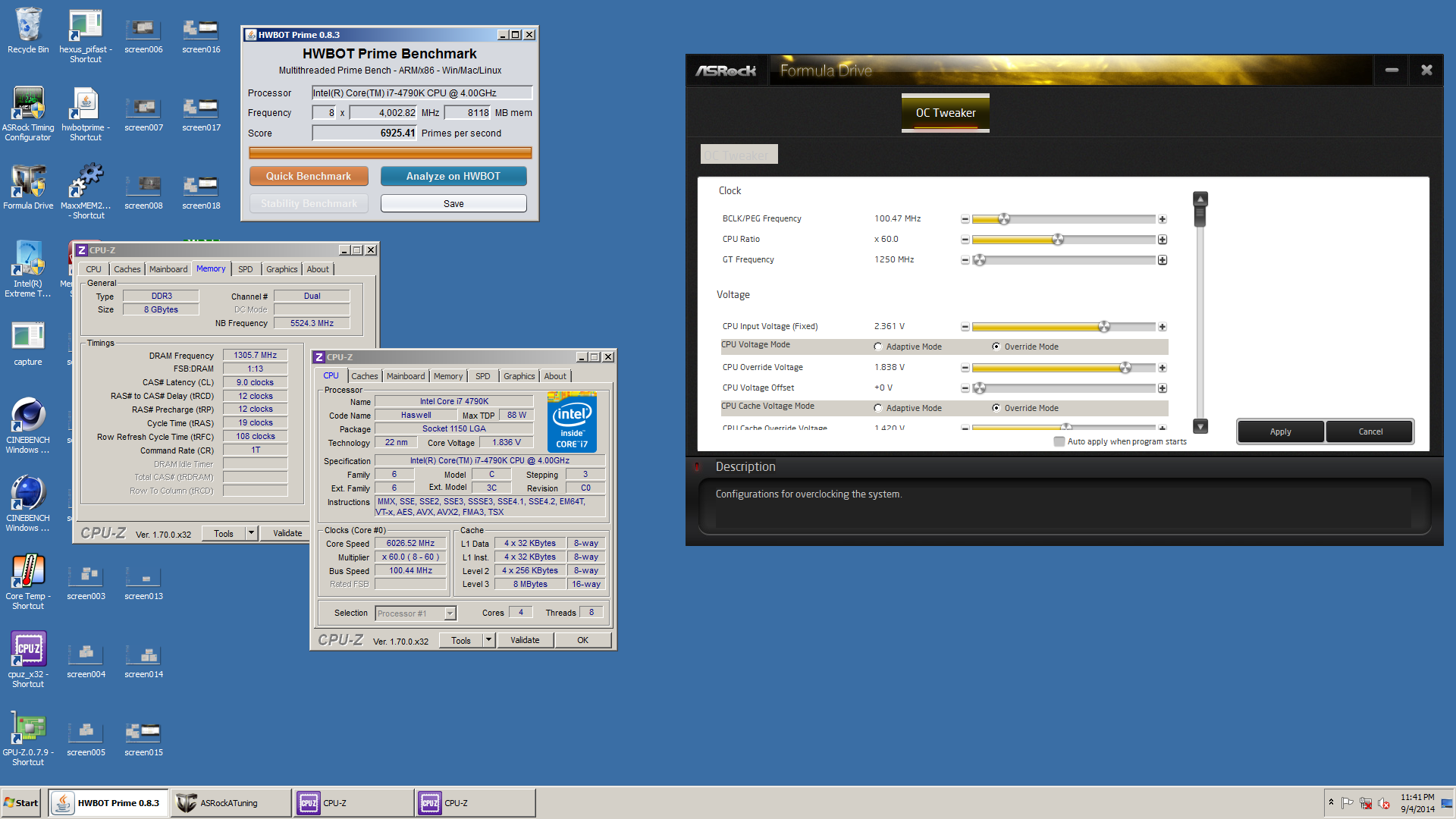Open the Recycle Bin desktop icon
Image resolution: width=1456 pixels, height=819 pixels.
(28, 32)
